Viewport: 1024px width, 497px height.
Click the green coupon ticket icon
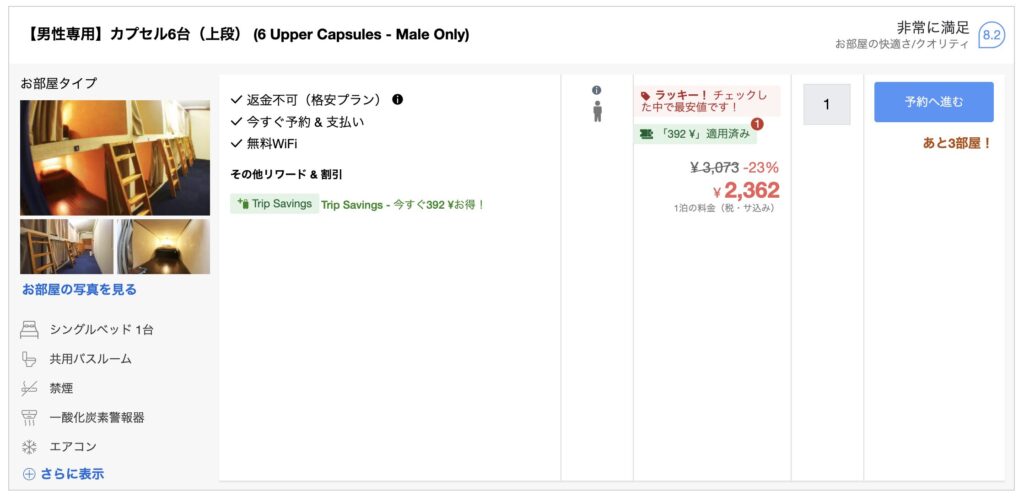coord(647,133)
